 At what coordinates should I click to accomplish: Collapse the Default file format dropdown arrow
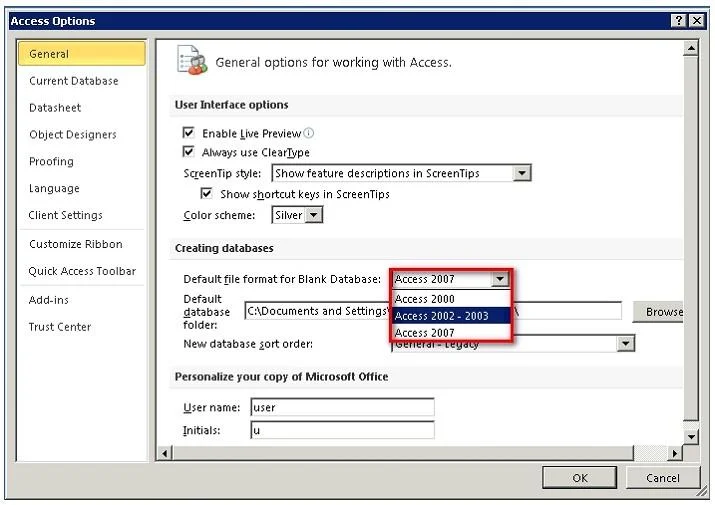(500, 279)
